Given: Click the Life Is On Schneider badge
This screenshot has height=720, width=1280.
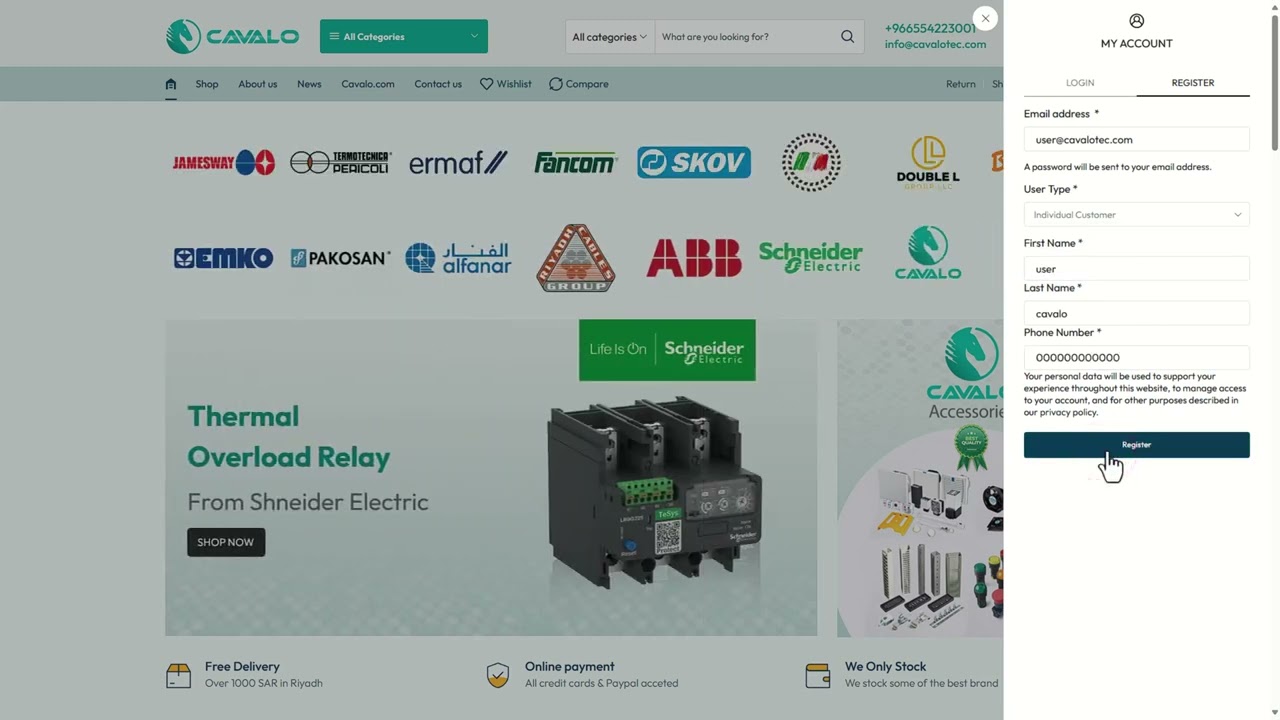Looking at the screenshot, I should click(667, 350).
